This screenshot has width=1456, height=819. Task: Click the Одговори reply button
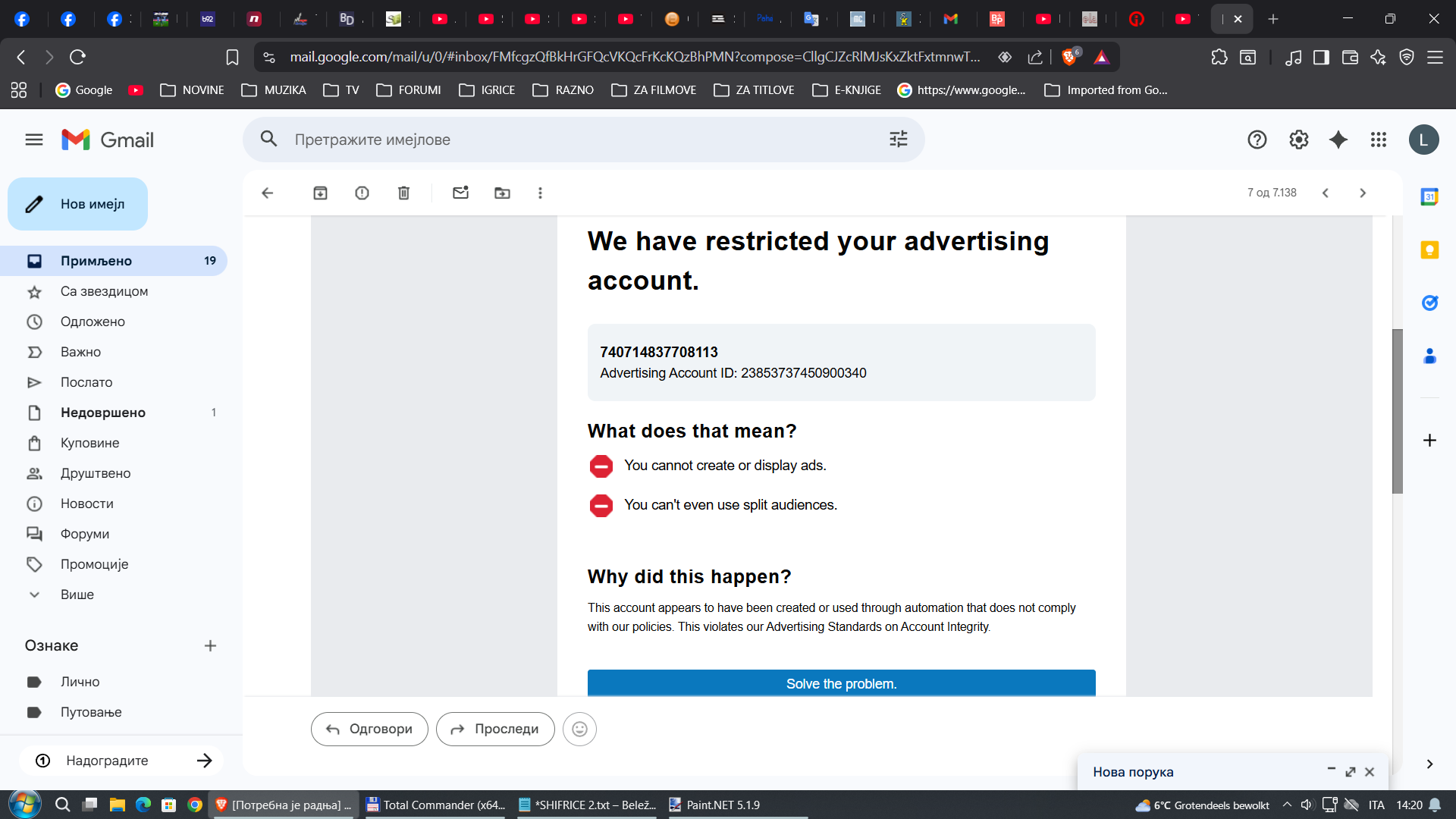369,729
